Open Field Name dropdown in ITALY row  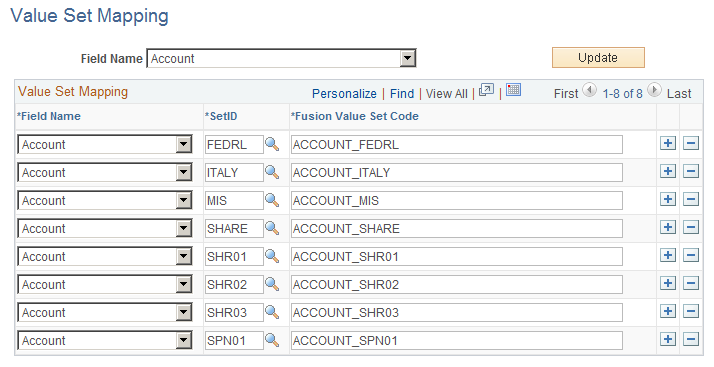pyautogui.click(x=184, y=173)
